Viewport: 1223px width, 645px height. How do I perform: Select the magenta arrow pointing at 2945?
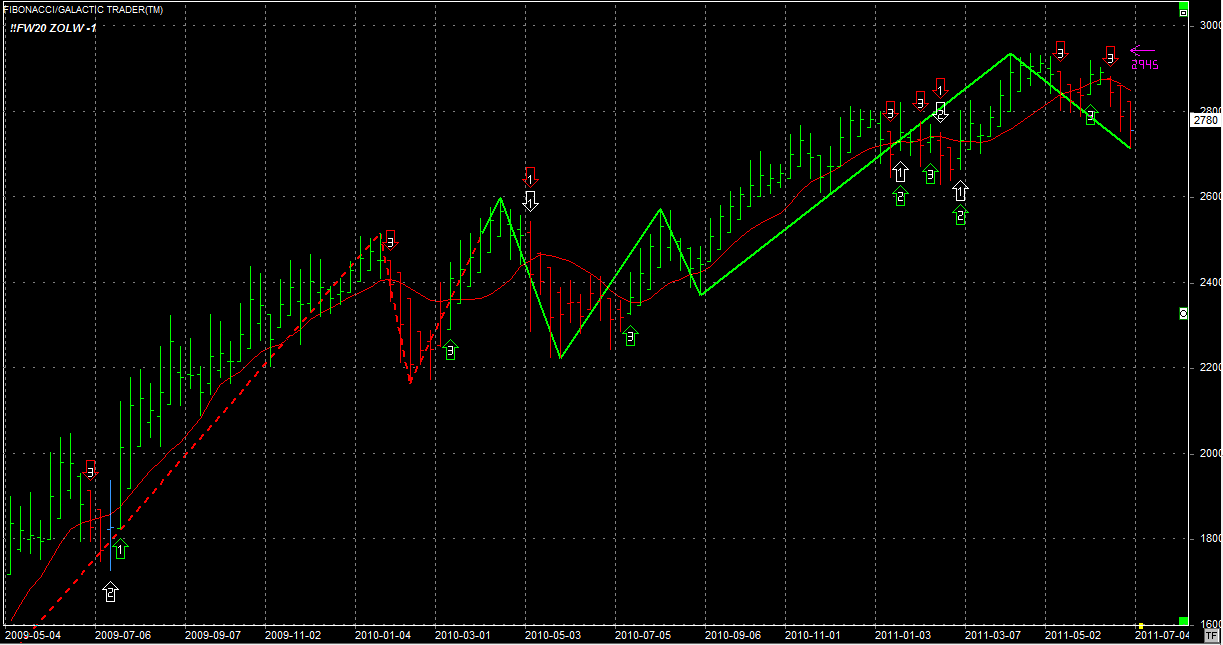1142,50
